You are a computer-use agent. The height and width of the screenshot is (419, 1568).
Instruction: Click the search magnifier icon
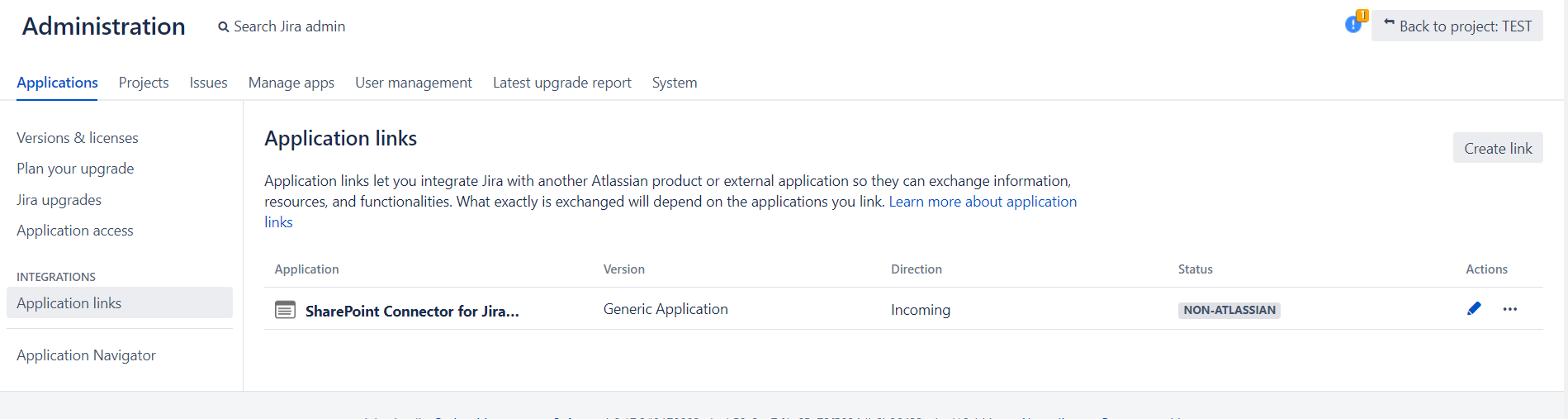click(223, 27)
